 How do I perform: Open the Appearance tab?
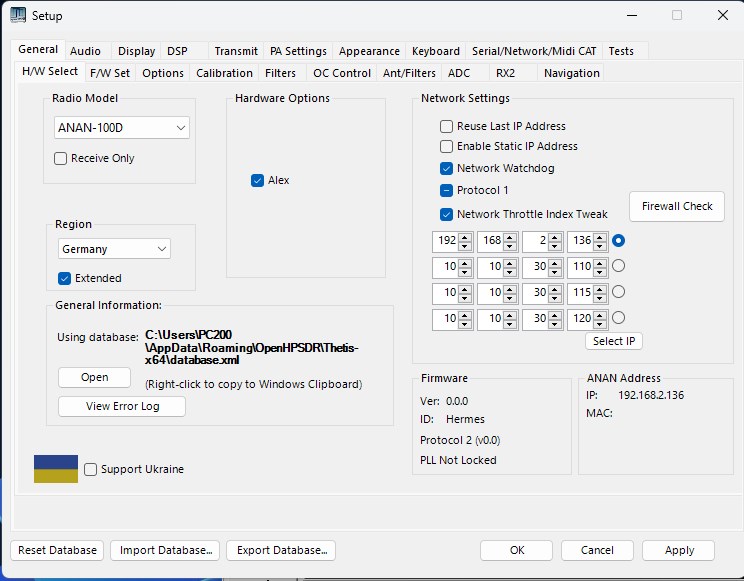(x=369, y=51)
